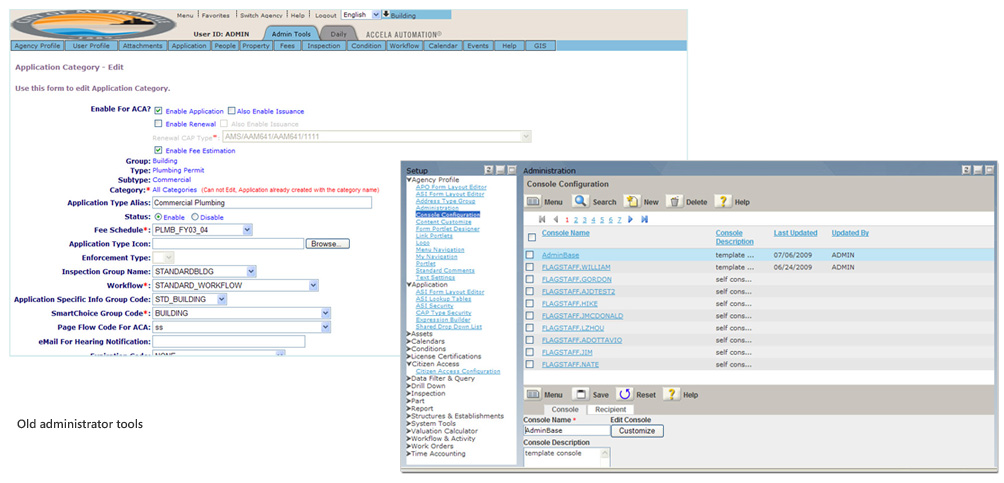Go to the next page of the console list

631,219
